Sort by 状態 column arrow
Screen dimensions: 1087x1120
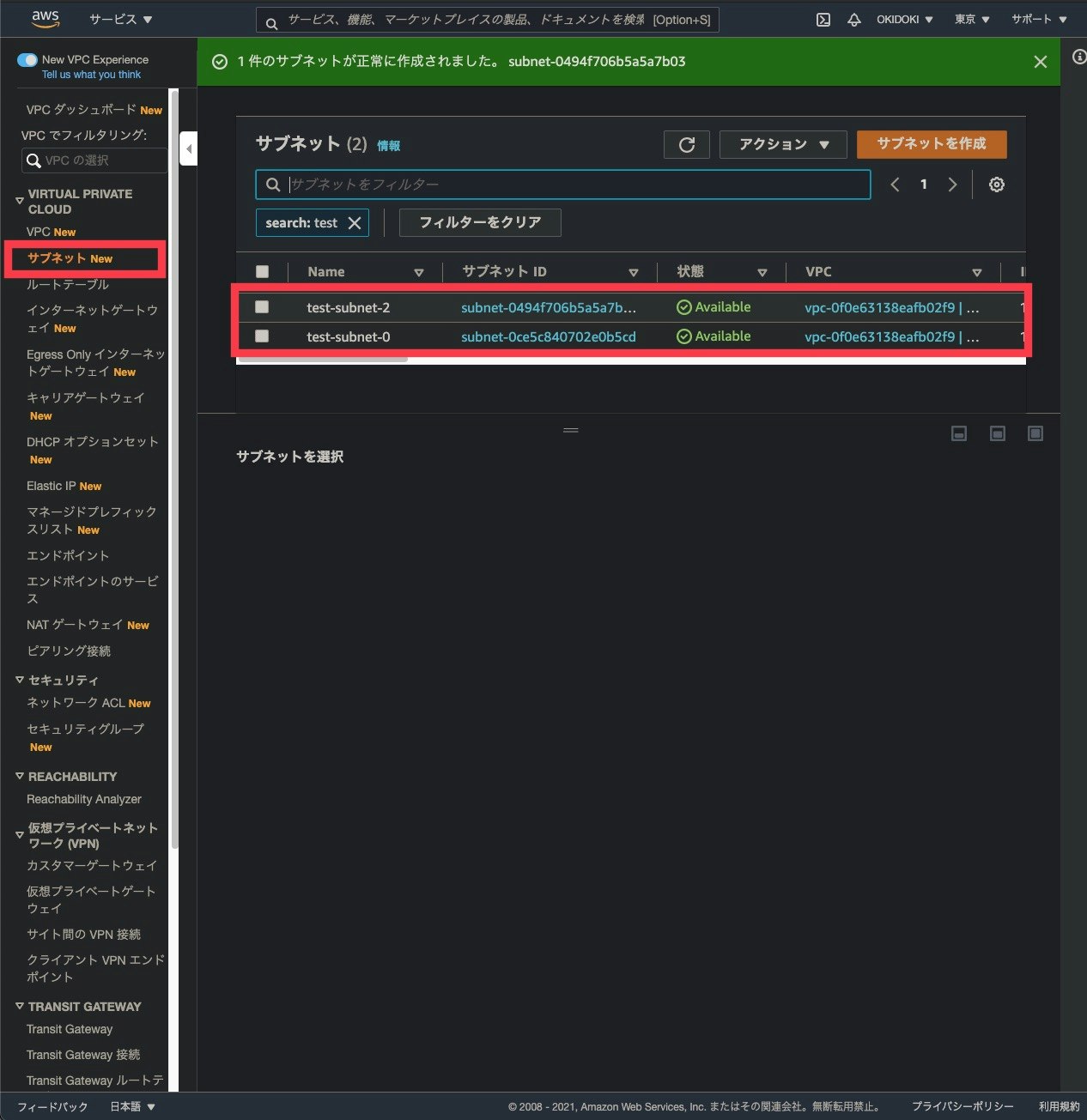762,273
